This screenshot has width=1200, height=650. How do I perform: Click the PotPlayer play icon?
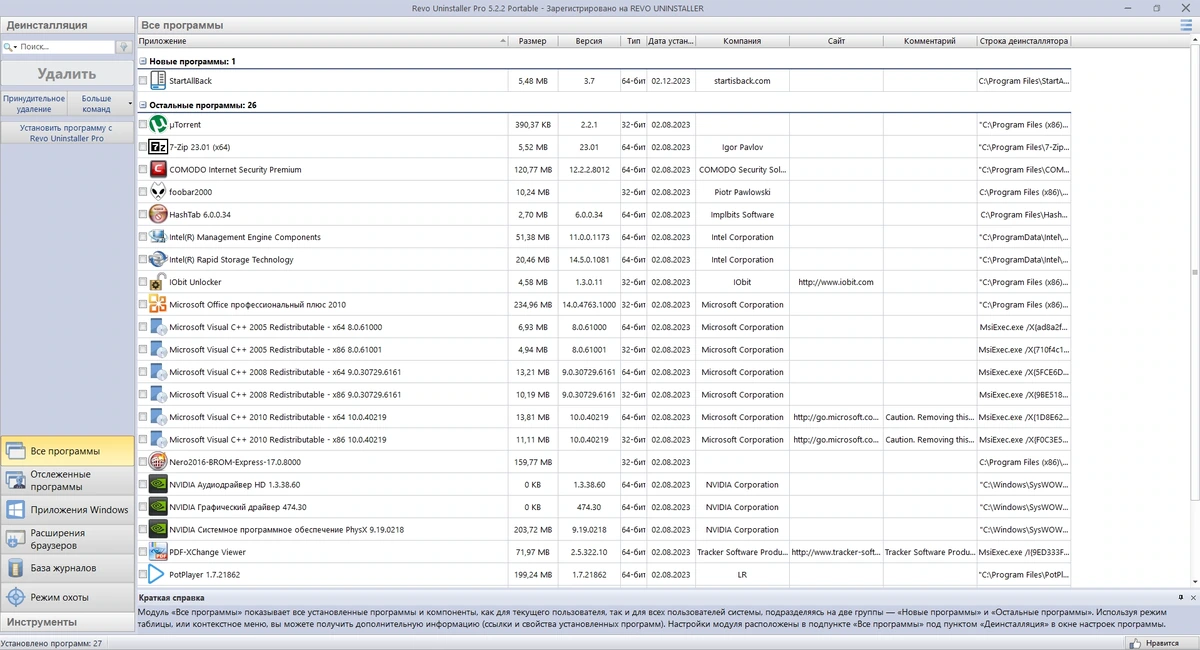pos(157,575)
